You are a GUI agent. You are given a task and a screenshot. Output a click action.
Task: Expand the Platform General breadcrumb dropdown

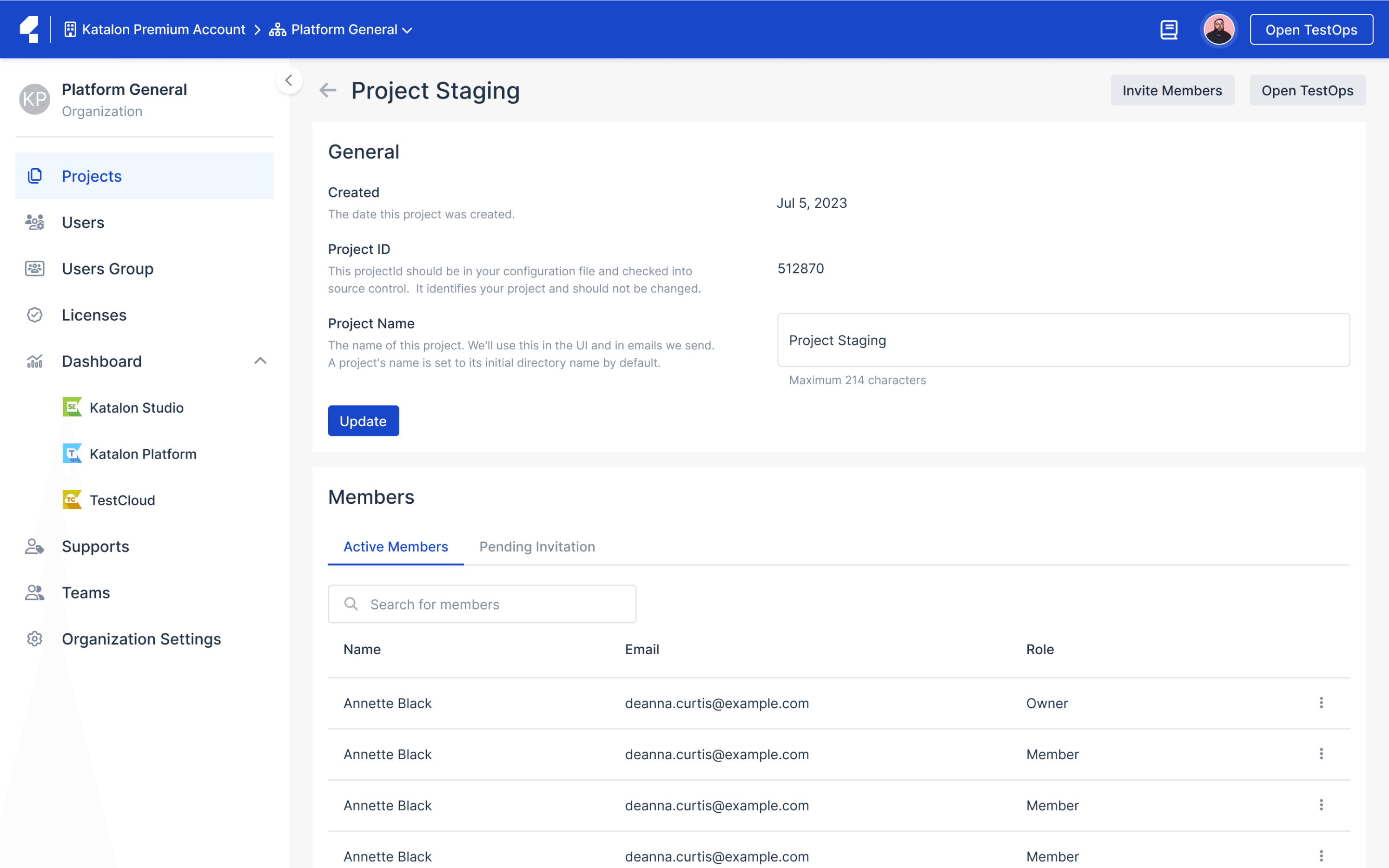407,30
